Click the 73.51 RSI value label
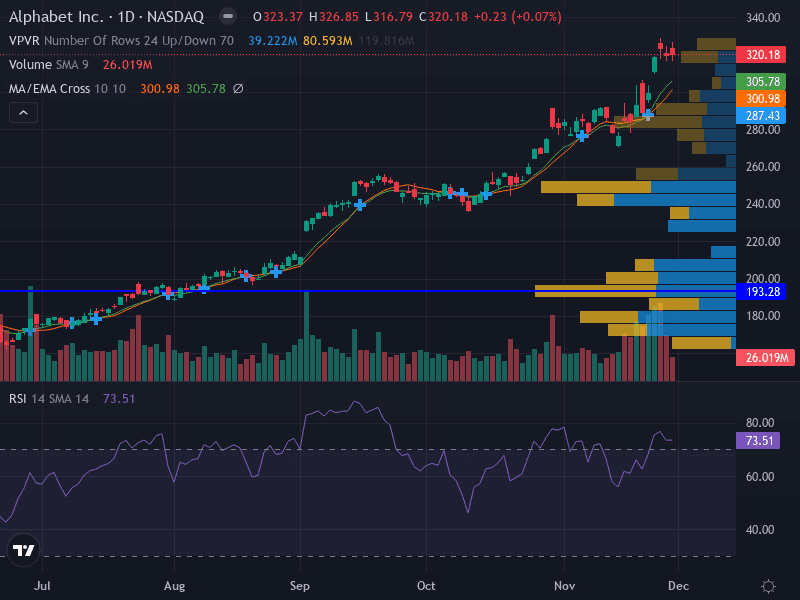Viewport: 800px width, 600px height. [x=758, y=440]
